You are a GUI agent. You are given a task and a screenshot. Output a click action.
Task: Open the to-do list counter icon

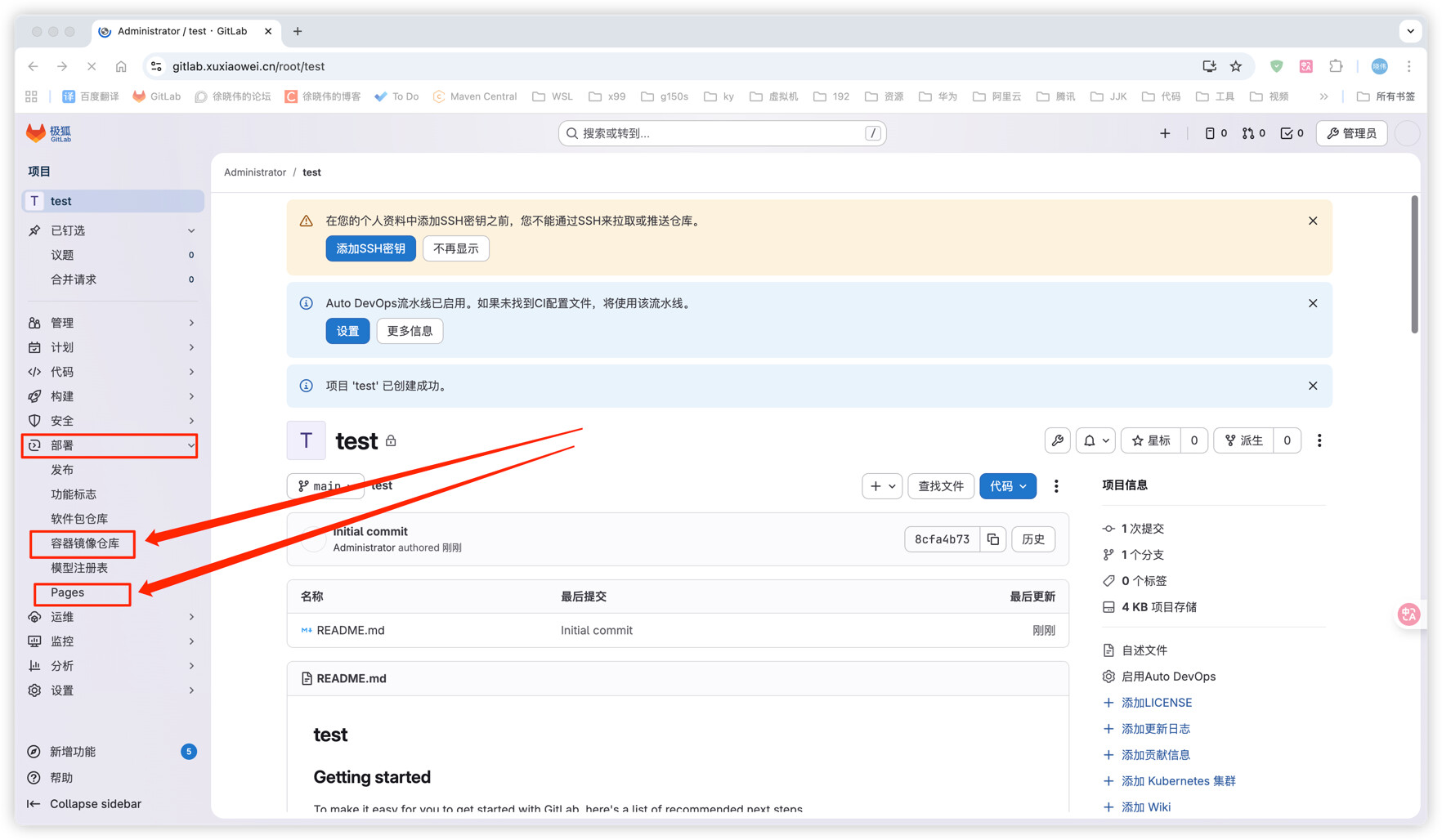tap(1292, 133)
